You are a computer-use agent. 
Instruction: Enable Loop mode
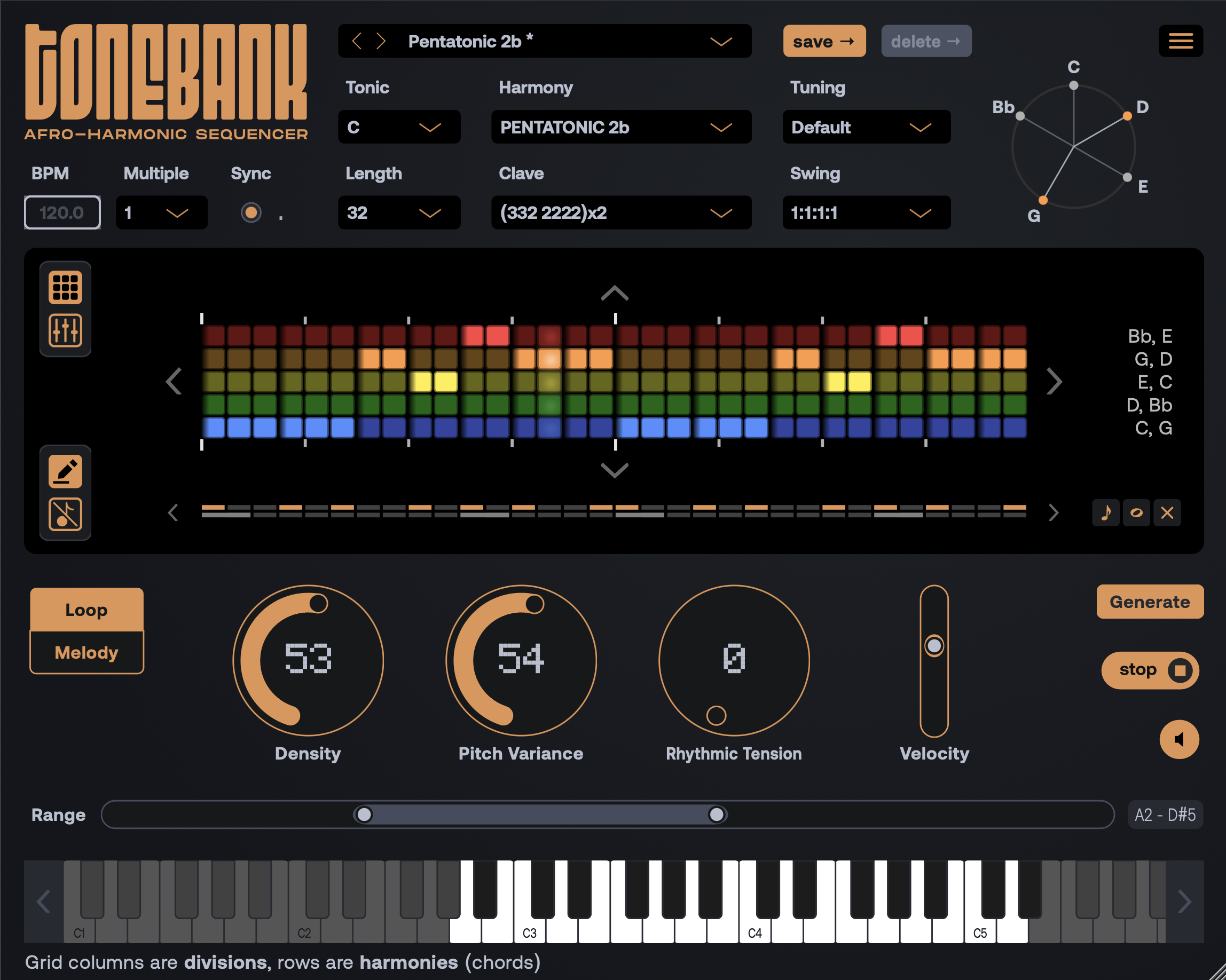pyautogui.click(x=87, y=610)
